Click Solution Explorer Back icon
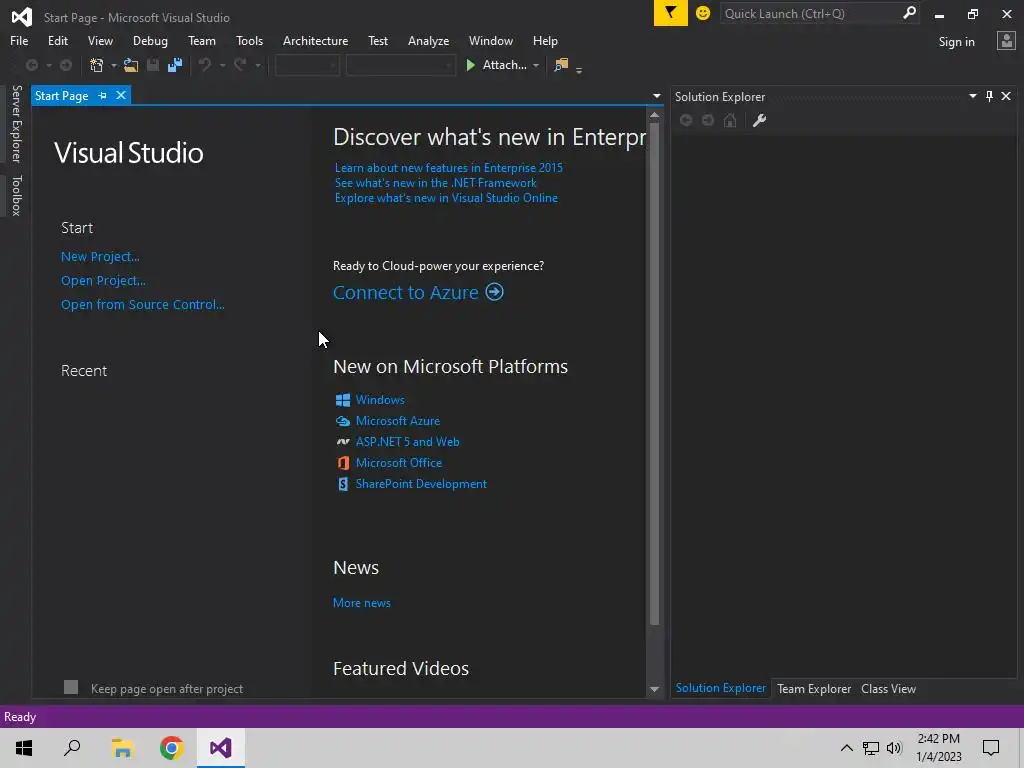Image resolution: width=1024 pixels, height=768 pixels. [x=686, y=120]
